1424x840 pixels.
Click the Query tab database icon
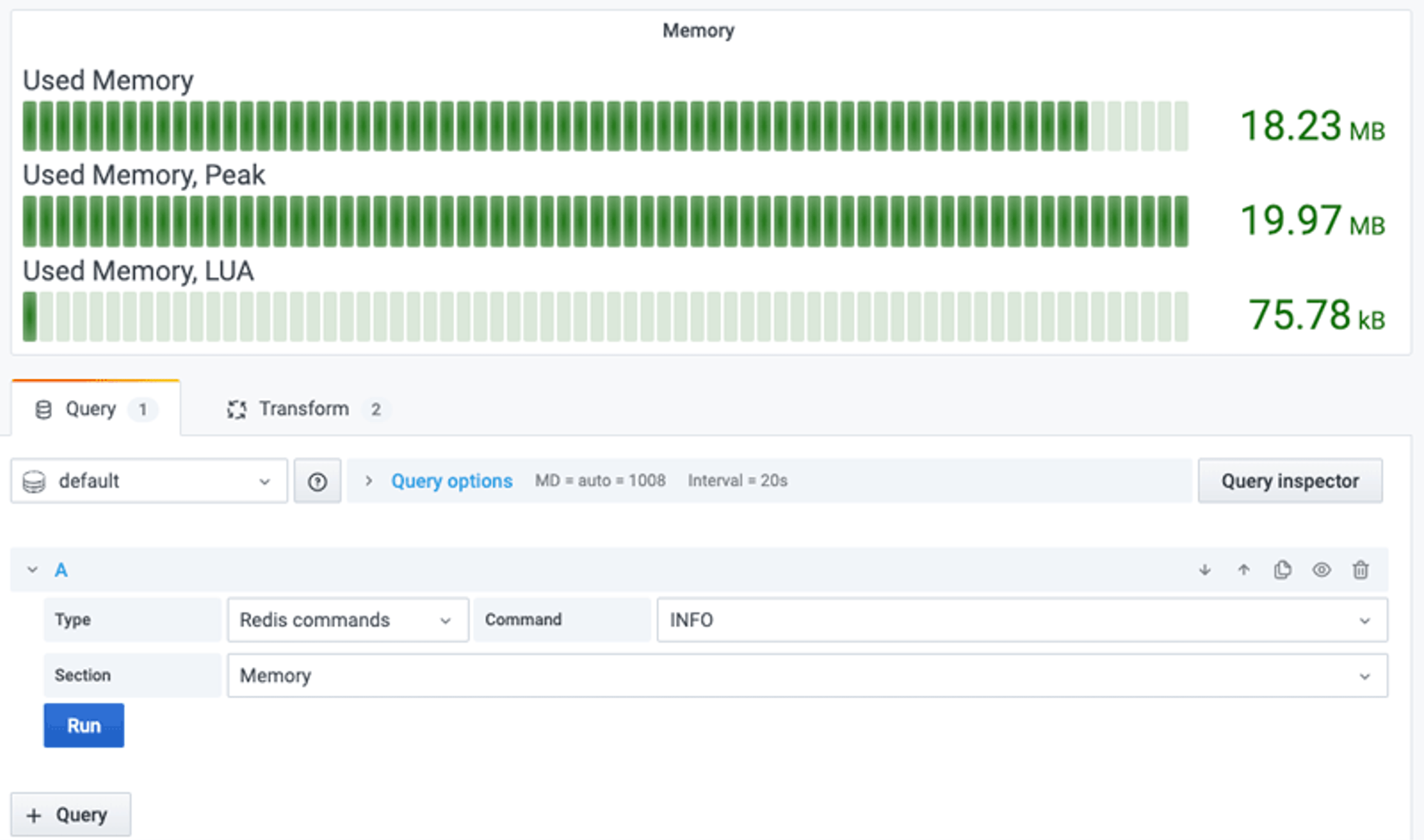[44, 409]
